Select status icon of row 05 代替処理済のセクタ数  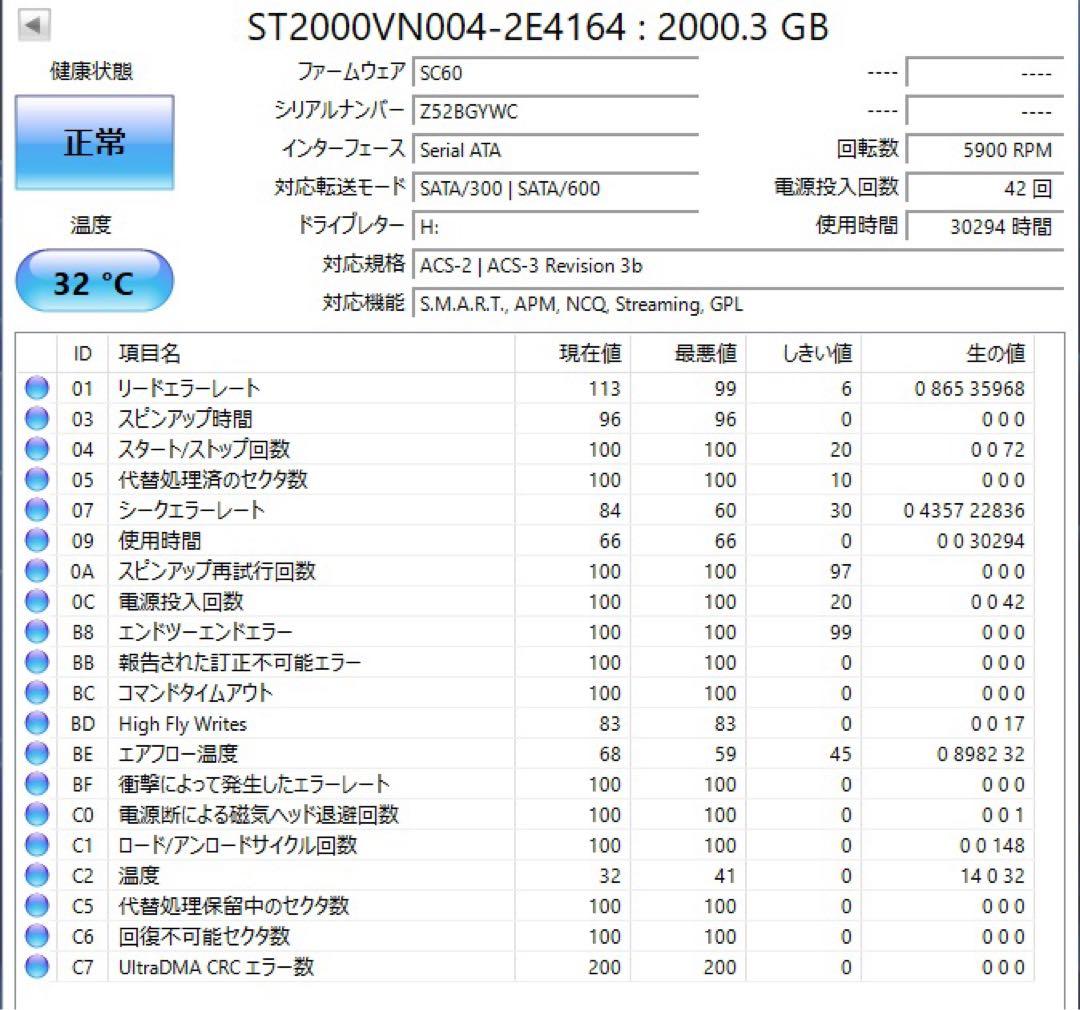pyautogui.click(x=37, y=479)
